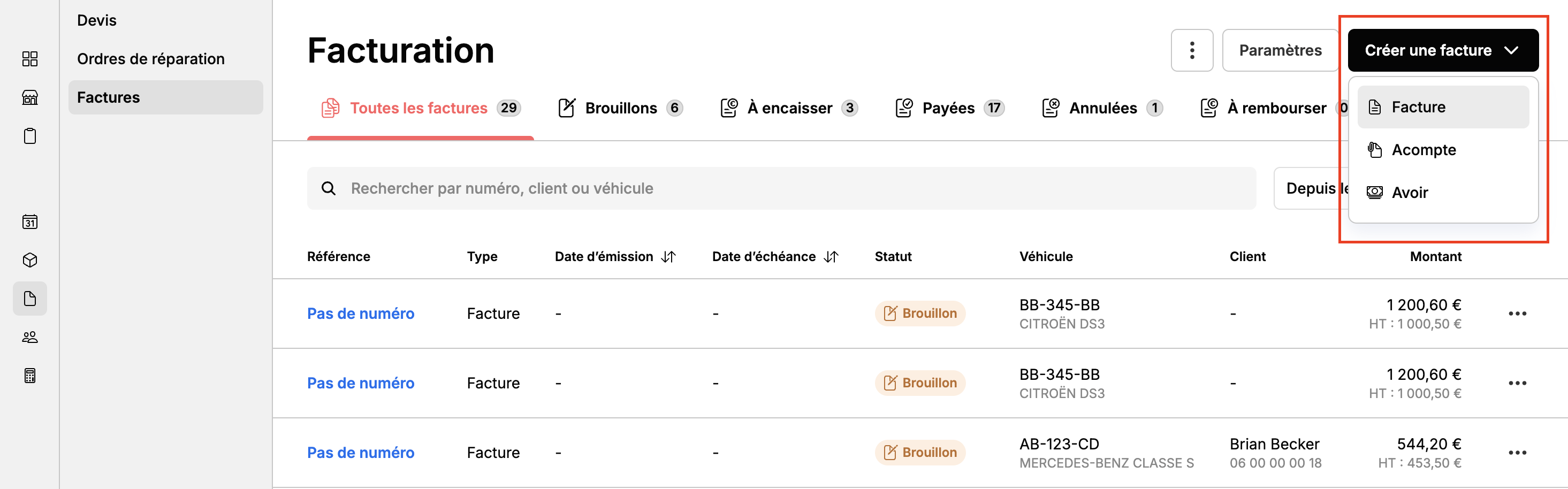Click the amount 544,20 €

[1429, 445]
